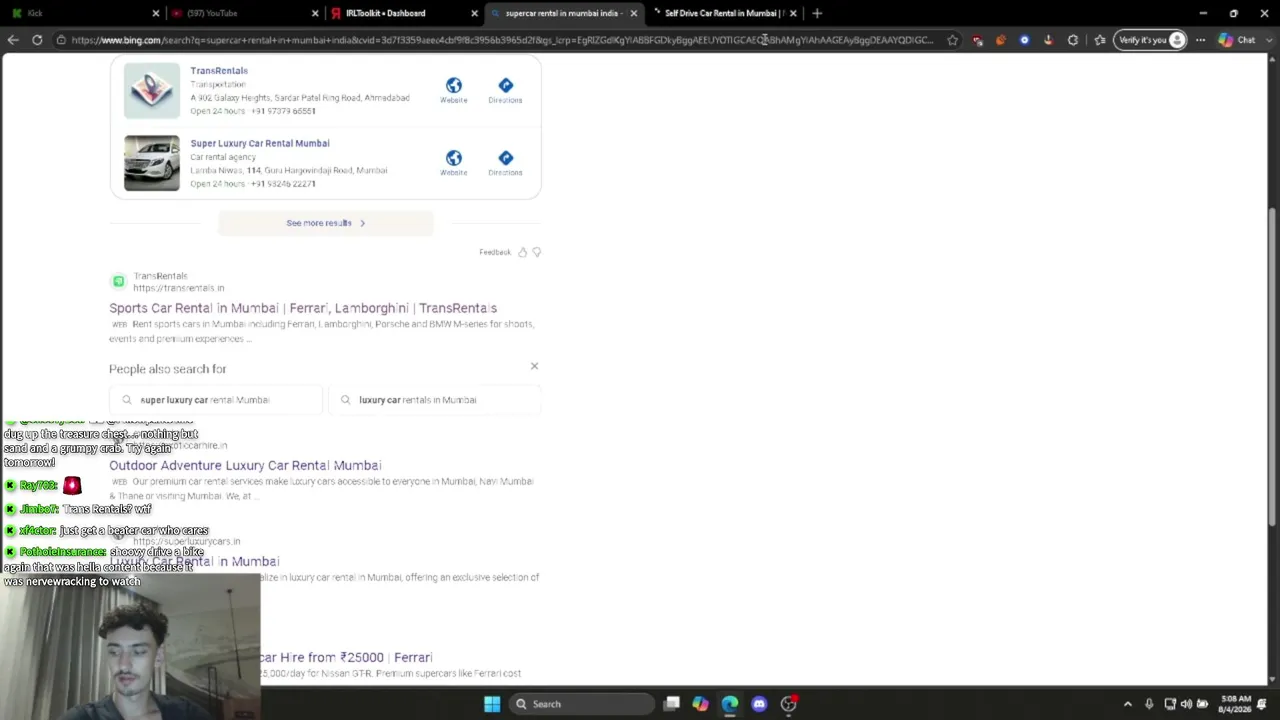The width and height of the screenshot is (1280, 720).
Task: Close the Kick tab
Action: (155, 13)
